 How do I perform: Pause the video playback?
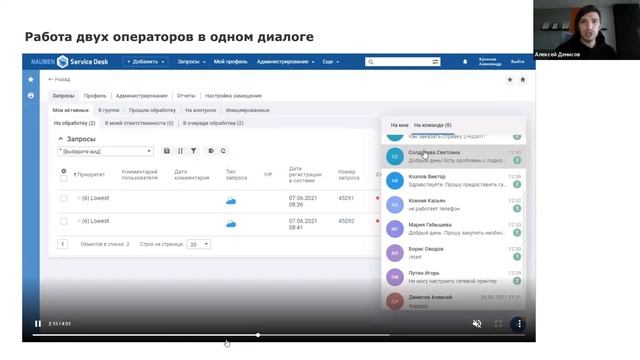click(38, 324)
